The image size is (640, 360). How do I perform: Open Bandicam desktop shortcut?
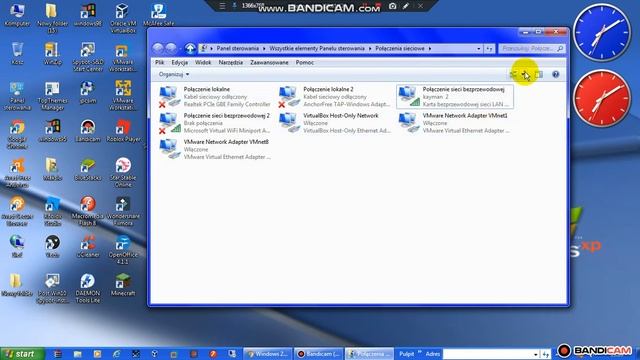88,131
